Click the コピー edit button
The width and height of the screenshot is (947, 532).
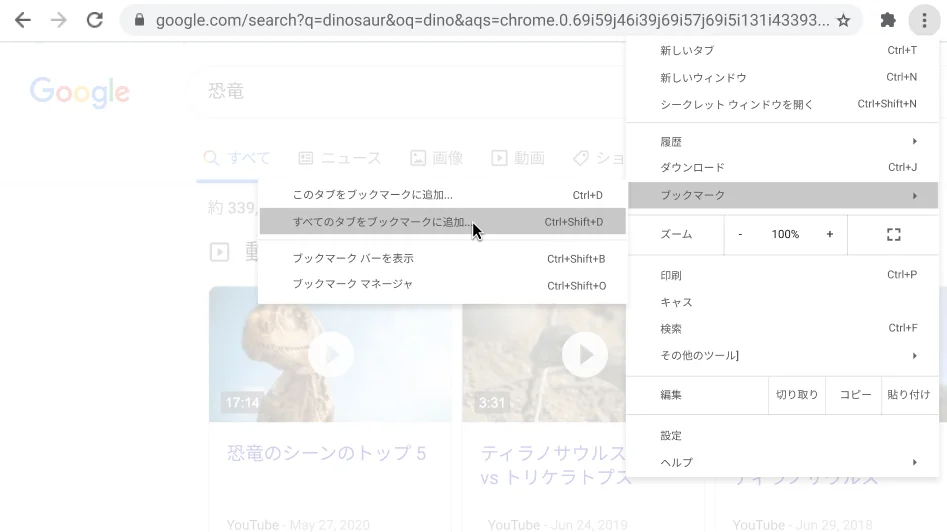(x=855, y=395)
